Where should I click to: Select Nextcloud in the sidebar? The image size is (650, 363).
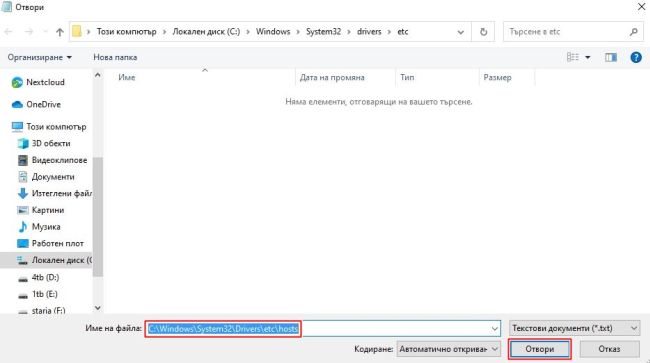pos(46,82)
